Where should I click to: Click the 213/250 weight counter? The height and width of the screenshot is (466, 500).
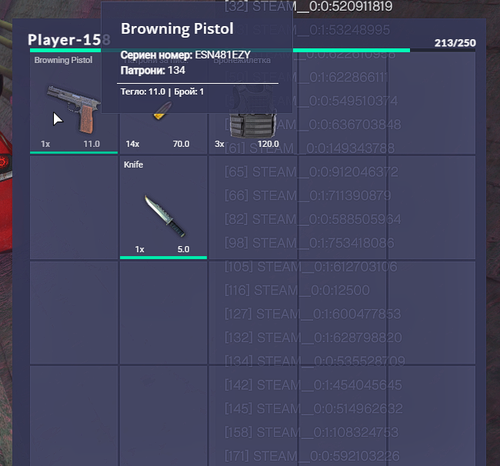click(x=455, y=43)
